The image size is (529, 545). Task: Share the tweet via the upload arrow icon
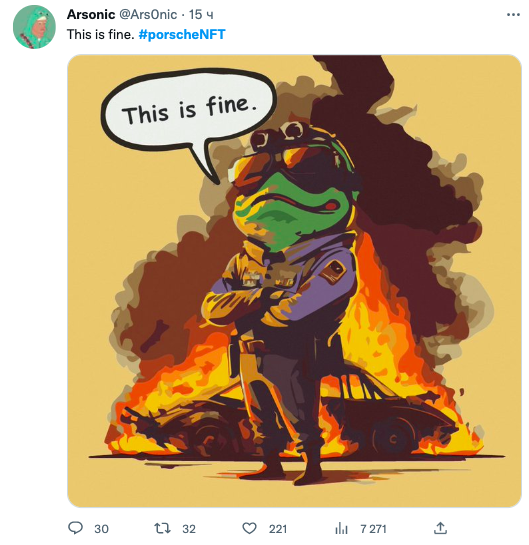[x=440, y=528]
